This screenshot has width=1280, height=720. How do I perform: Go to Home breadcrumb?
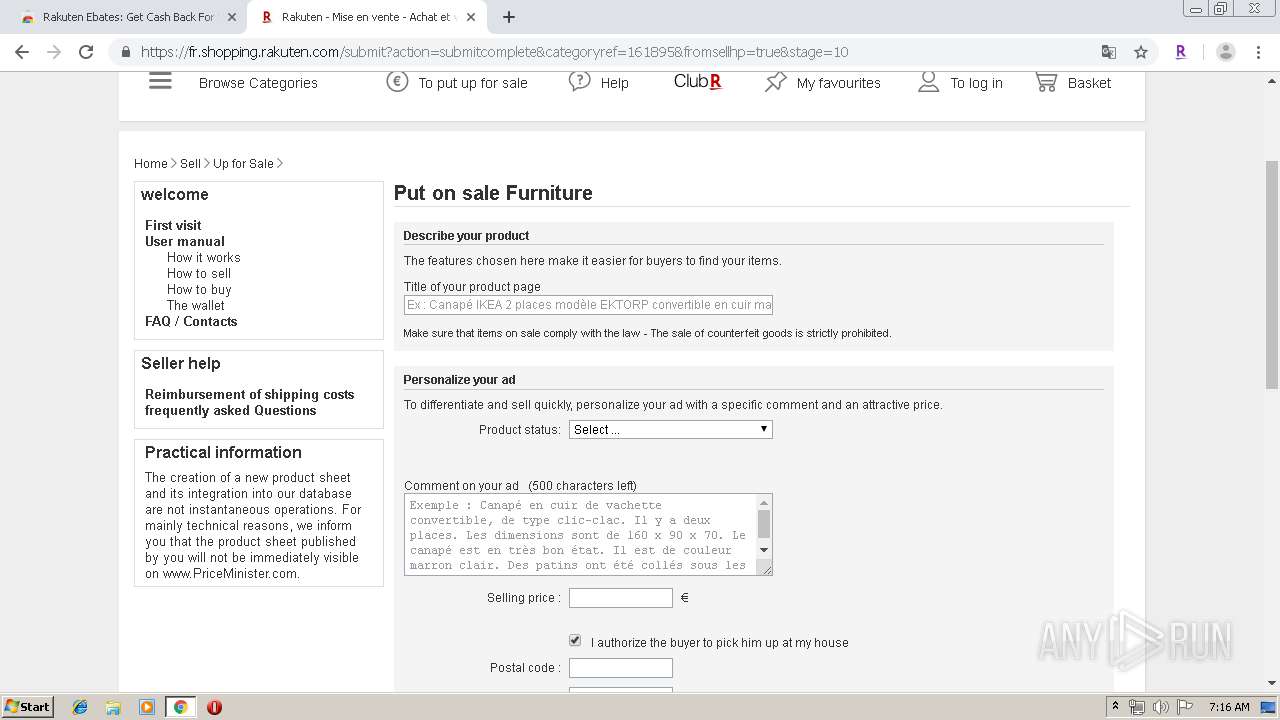tap(151, 164)
